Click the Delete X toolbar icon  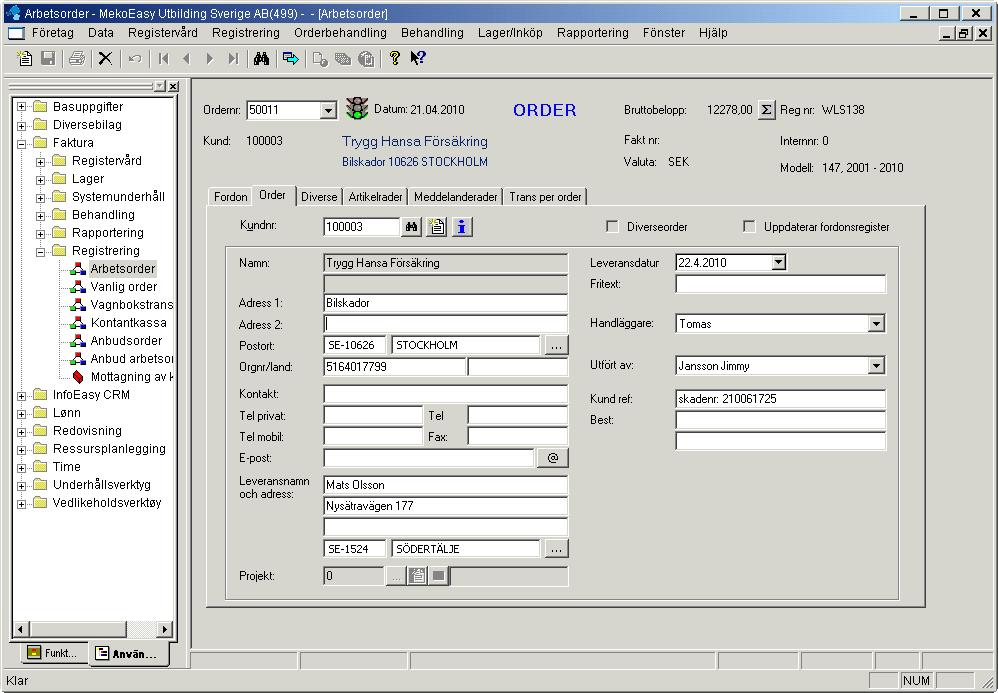[x=106, y=59]
